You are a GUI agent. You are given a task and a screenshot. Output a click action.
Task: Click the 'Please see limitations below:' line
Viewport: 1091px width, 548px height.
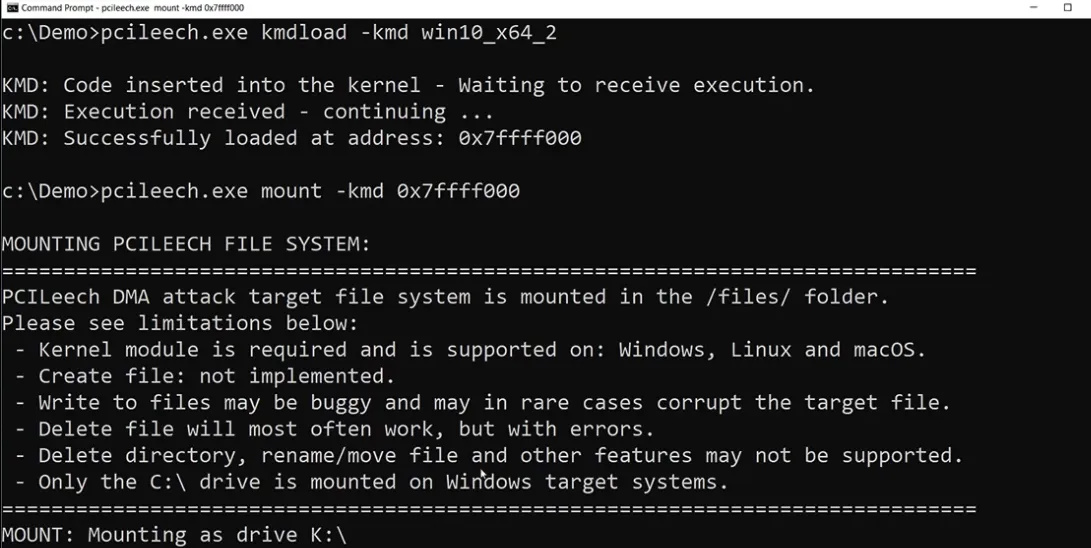pos(180,323)
